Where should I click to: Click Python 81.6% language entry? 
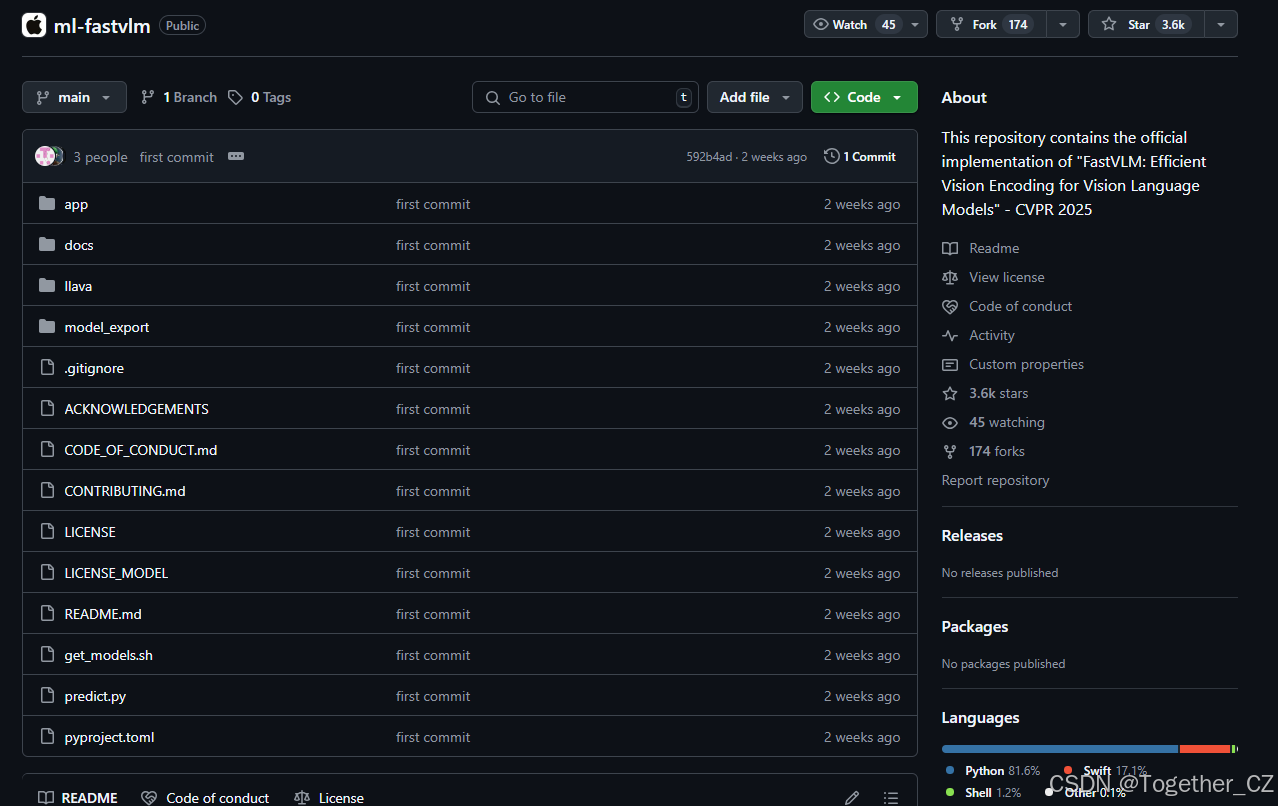point(993,771)
